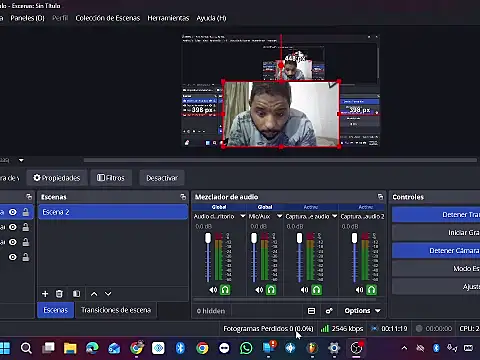Open the Captura de audio channel dropdown arrow
The image size is (480, 360).
[334, 216]
